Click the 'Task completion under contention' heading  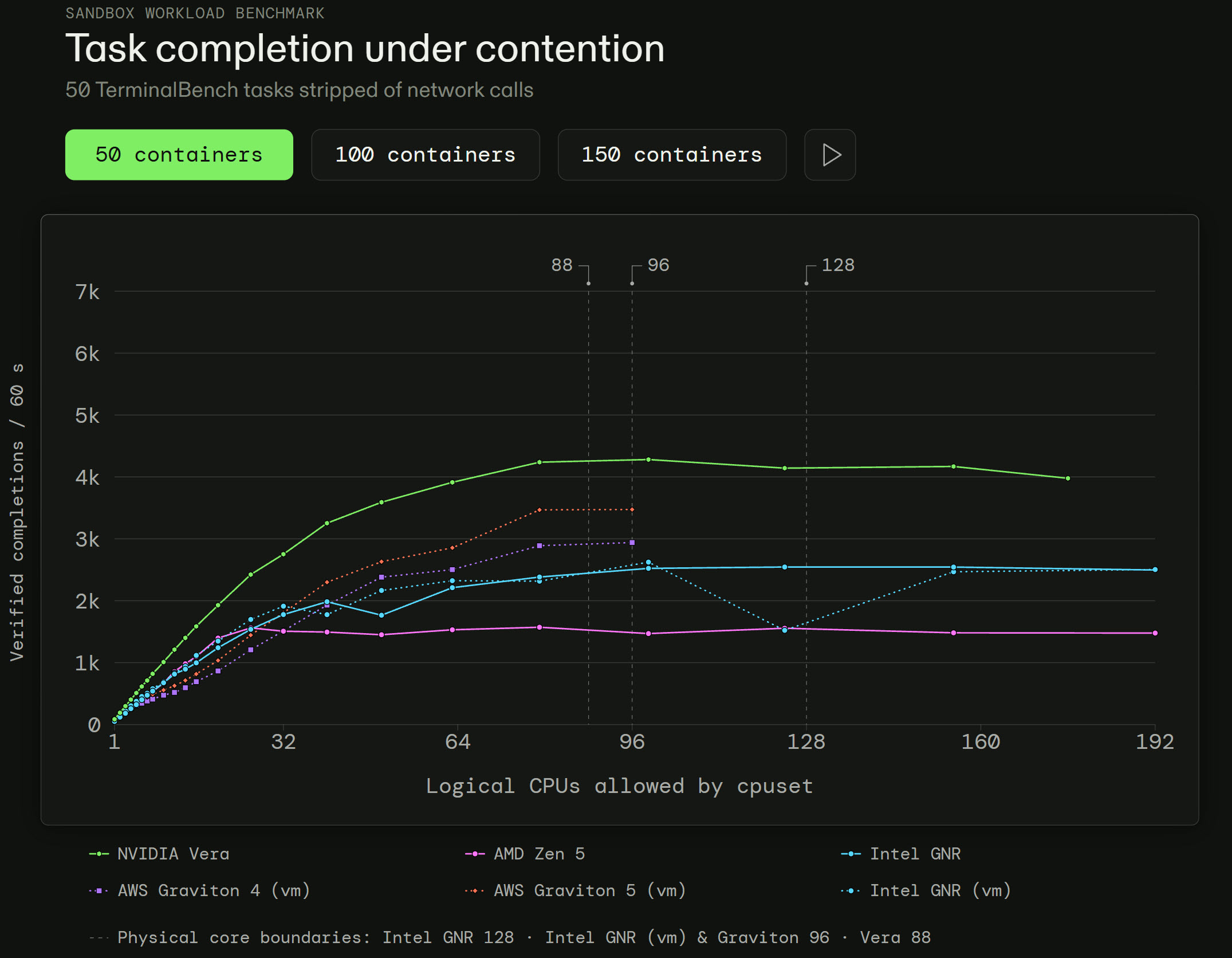pos(365,49)
